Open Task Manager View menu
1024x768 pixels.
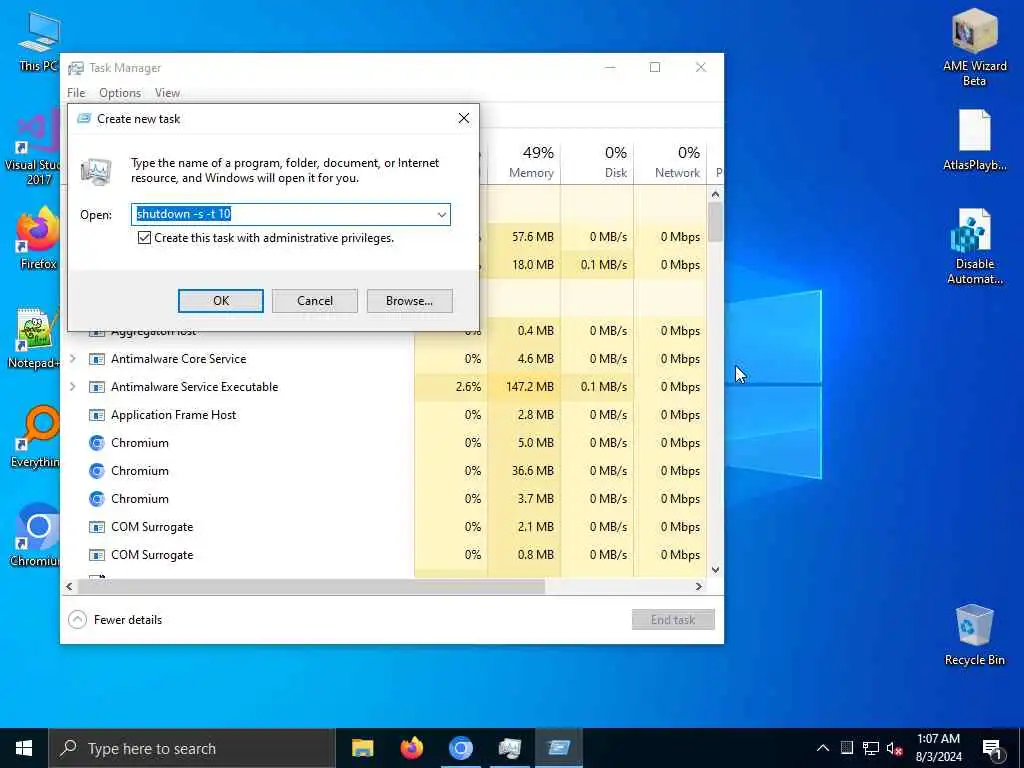tap(167, 93)
